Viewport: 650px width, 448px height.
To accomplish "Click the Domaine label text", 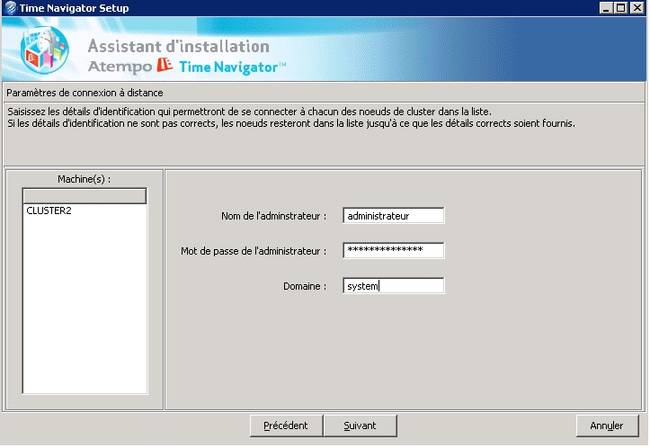I will 305,286.
